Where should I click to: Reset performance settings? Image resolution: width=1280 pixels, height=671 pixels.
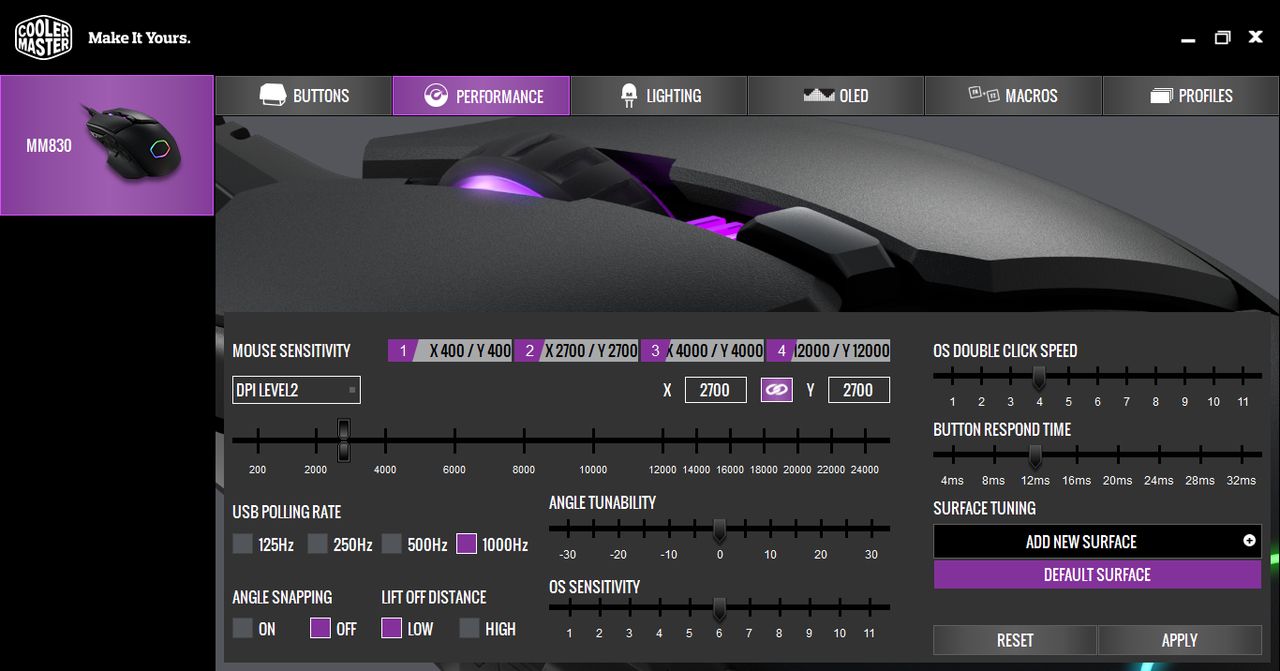click(x=1015, y=640)
